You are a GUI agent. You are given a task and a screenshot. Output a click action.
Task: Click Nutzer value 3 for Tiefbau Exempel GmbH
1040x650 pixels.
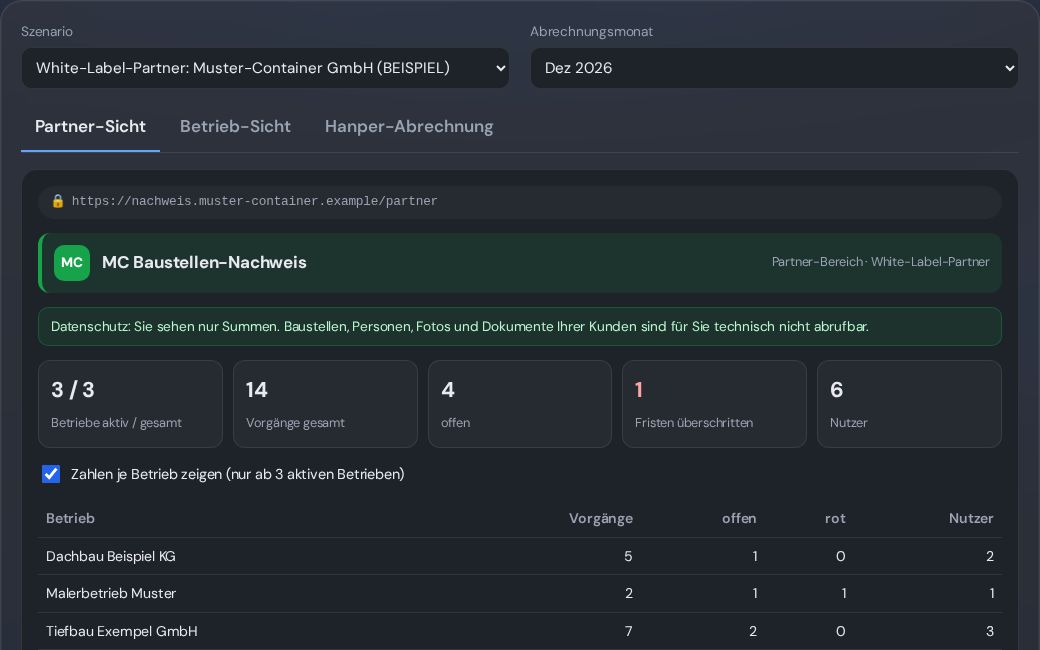coord(990,631)
